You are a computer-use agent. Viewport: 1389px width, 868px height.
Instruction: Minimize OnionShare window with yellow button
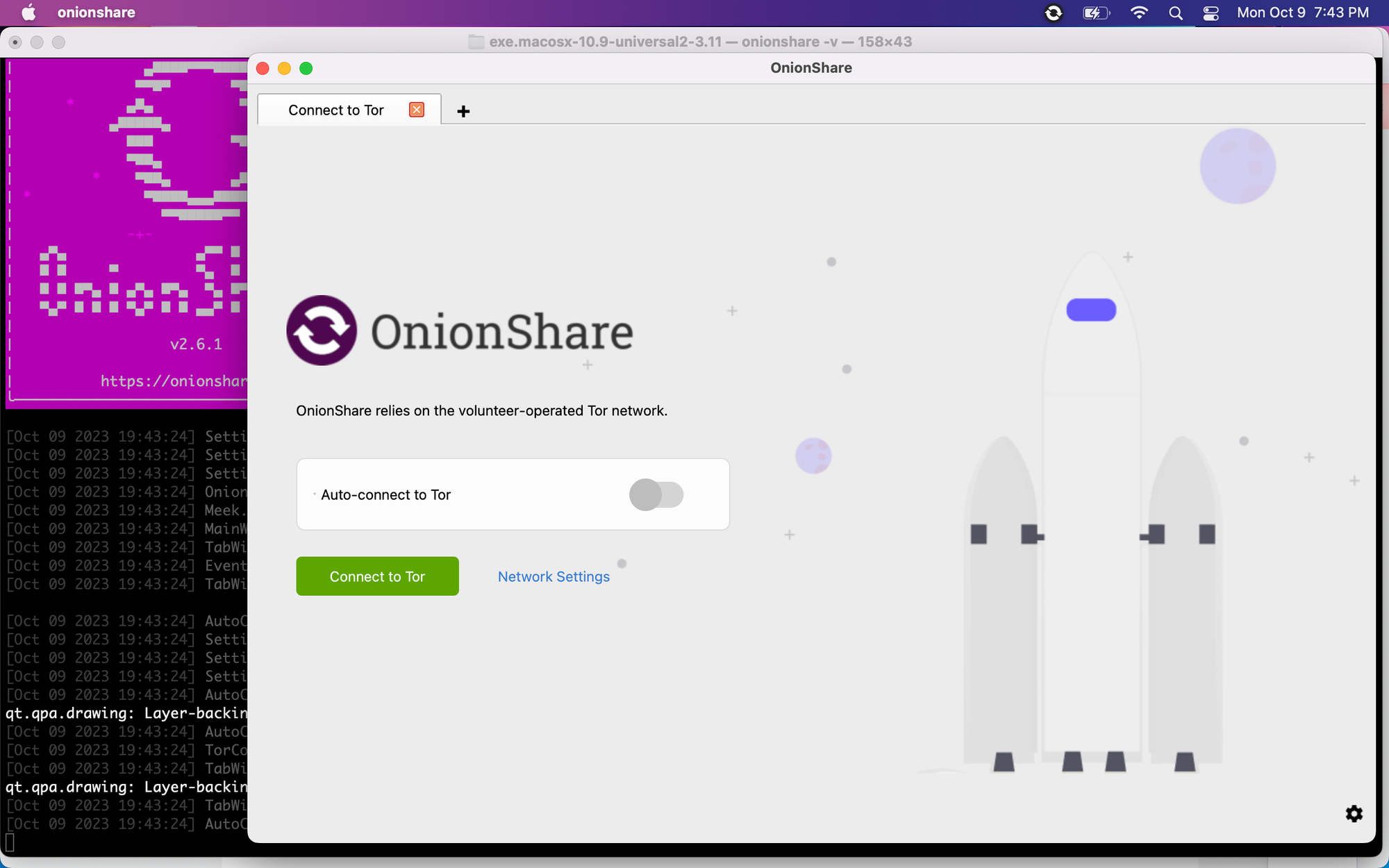click(x=284, y=68)
